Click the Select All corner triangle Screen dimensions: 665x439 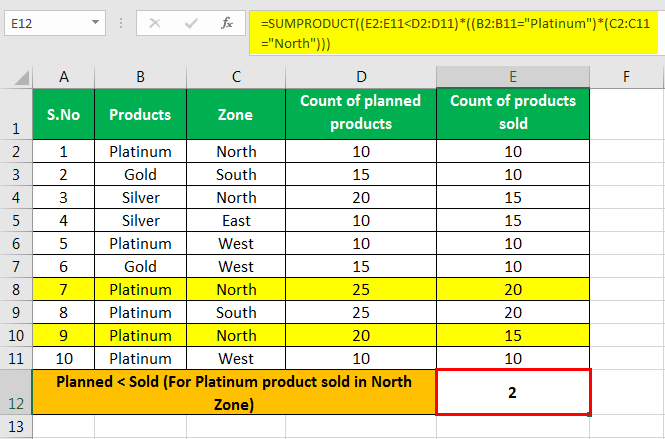[x=20, y=78]
